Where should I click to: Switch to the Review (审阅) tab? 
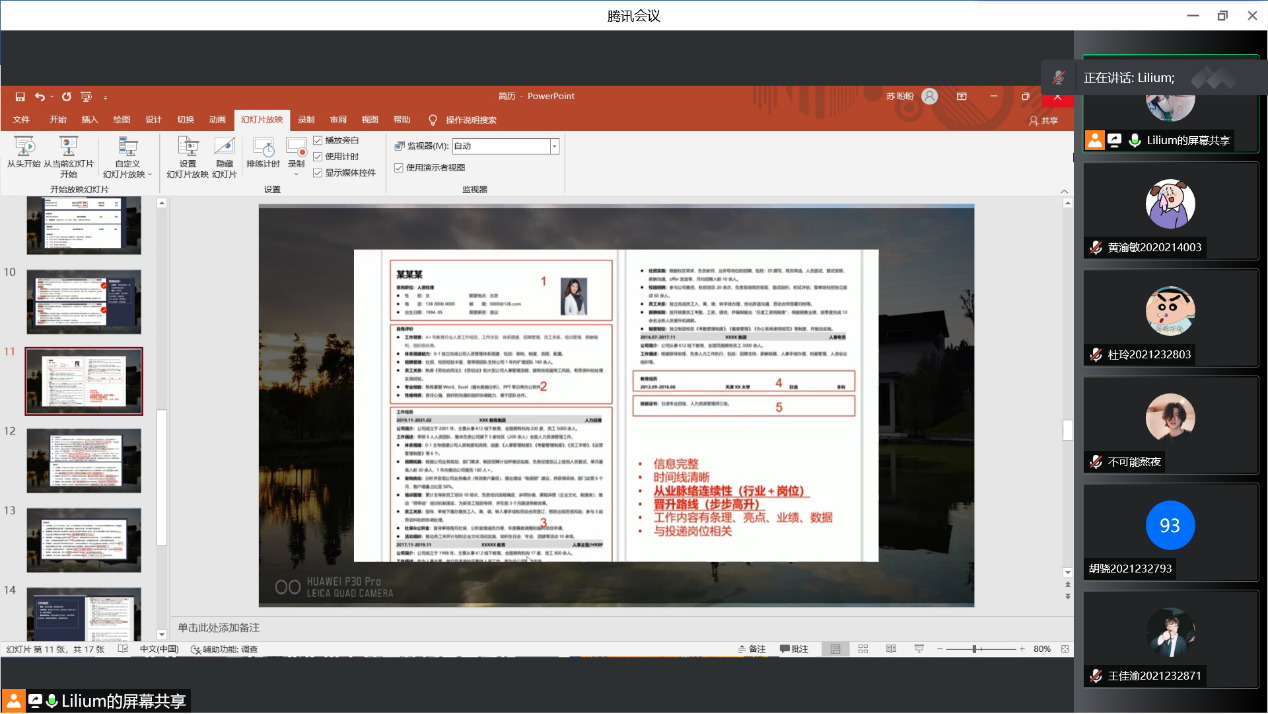(x=338, y=119)
